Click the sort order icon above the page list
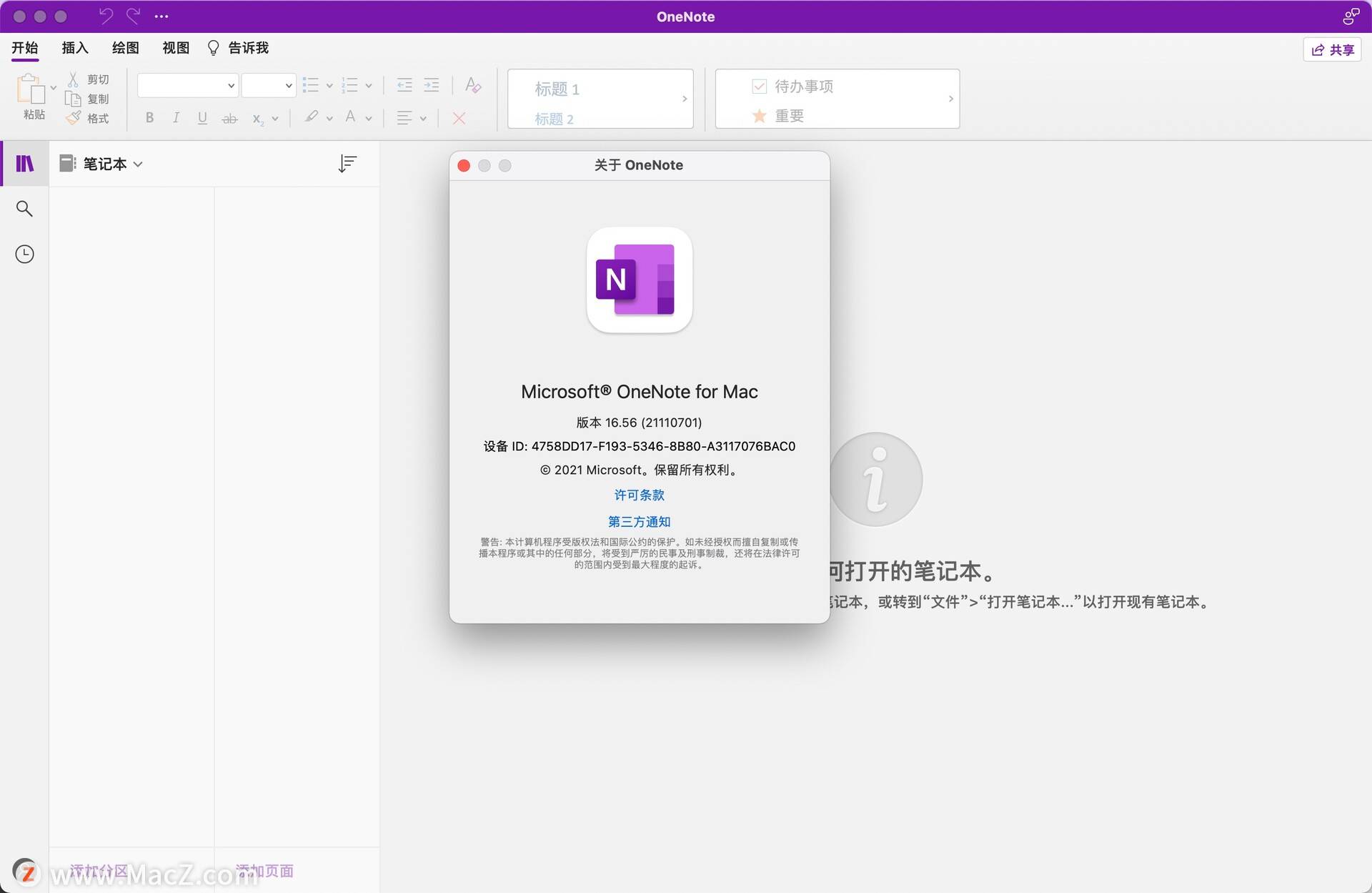This screenshot has width=1372, height=893. pyautogui.click(x=348, y=163)
